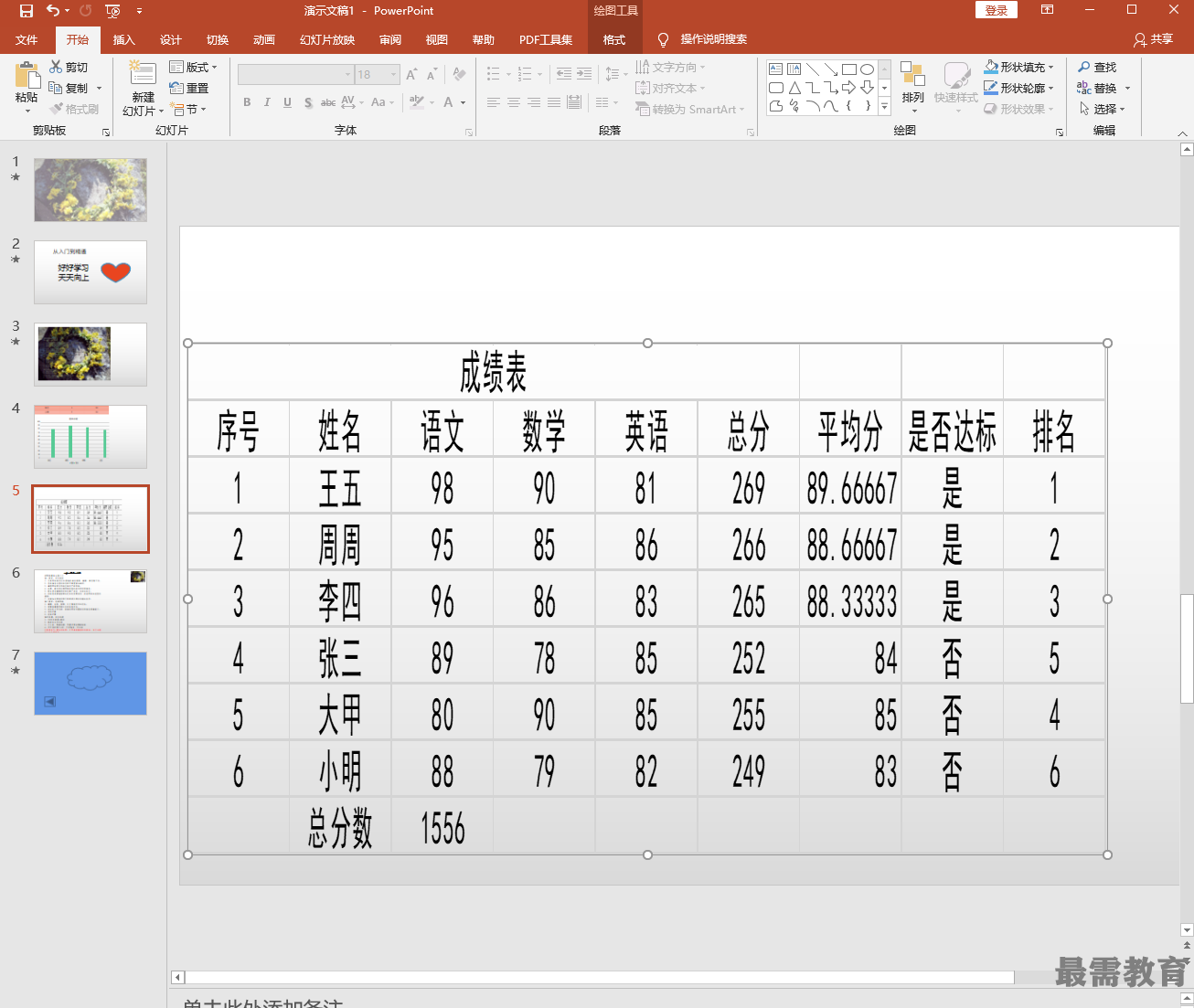Viewport: 1194px width, 1008px height.
Task: Open Clipboard group dialog launcher
Action: click(x=106, y=133)
